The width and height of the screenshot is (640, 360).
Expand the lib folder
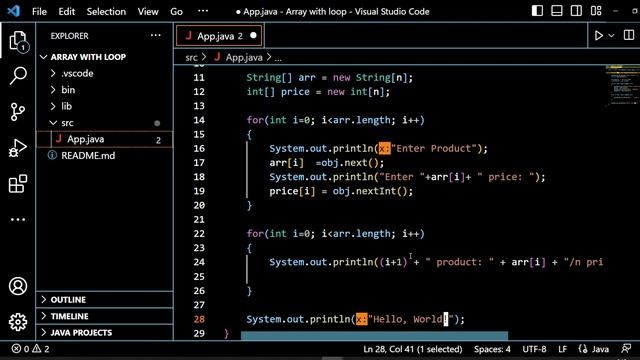point(104,107)
